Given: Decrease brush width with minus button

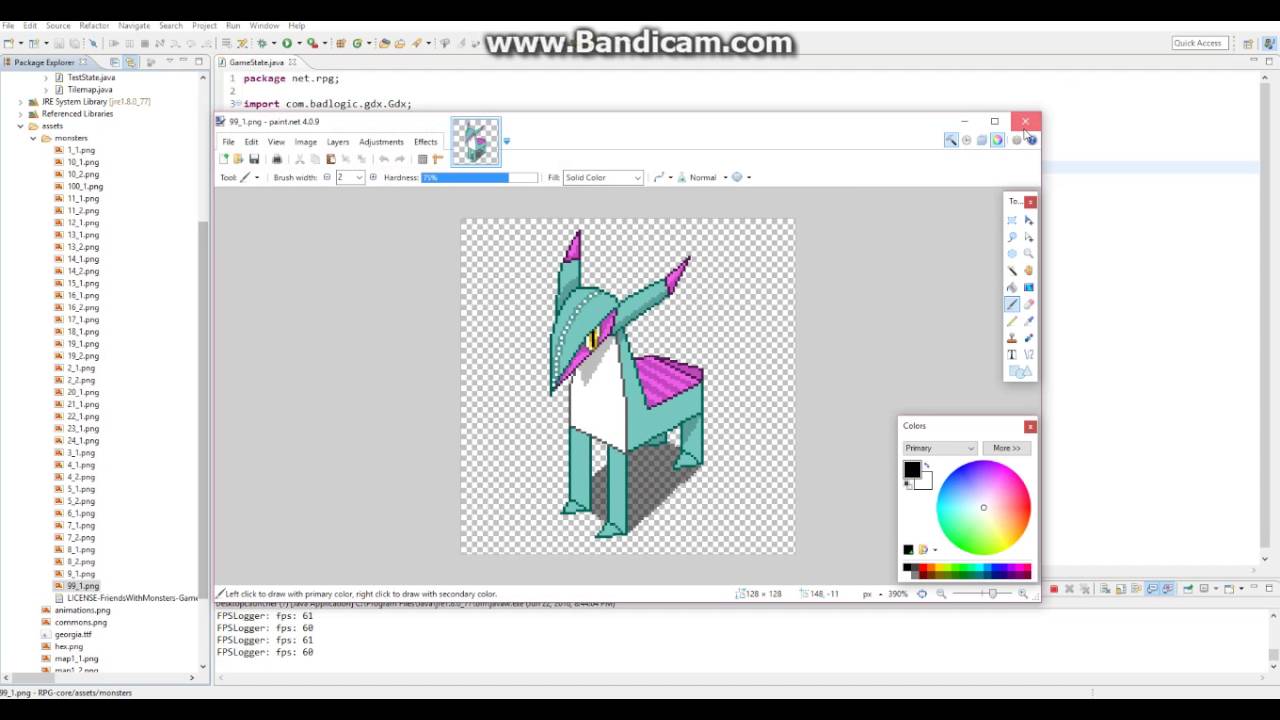Looking at the screenshot, I should tap(327, 177).
